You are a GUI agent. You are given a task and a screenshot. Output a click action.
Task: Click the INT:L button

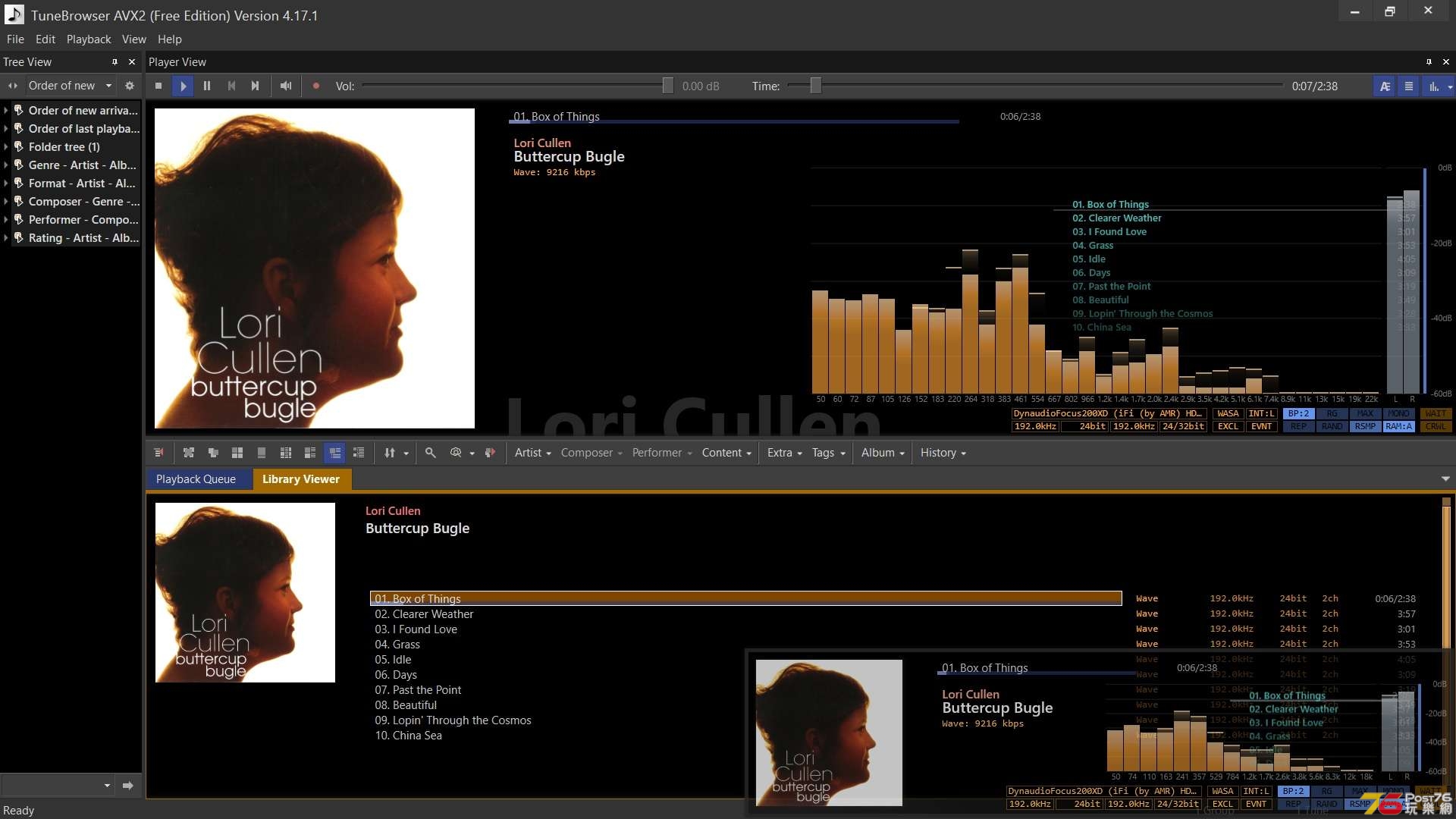tap(1261, 414)
